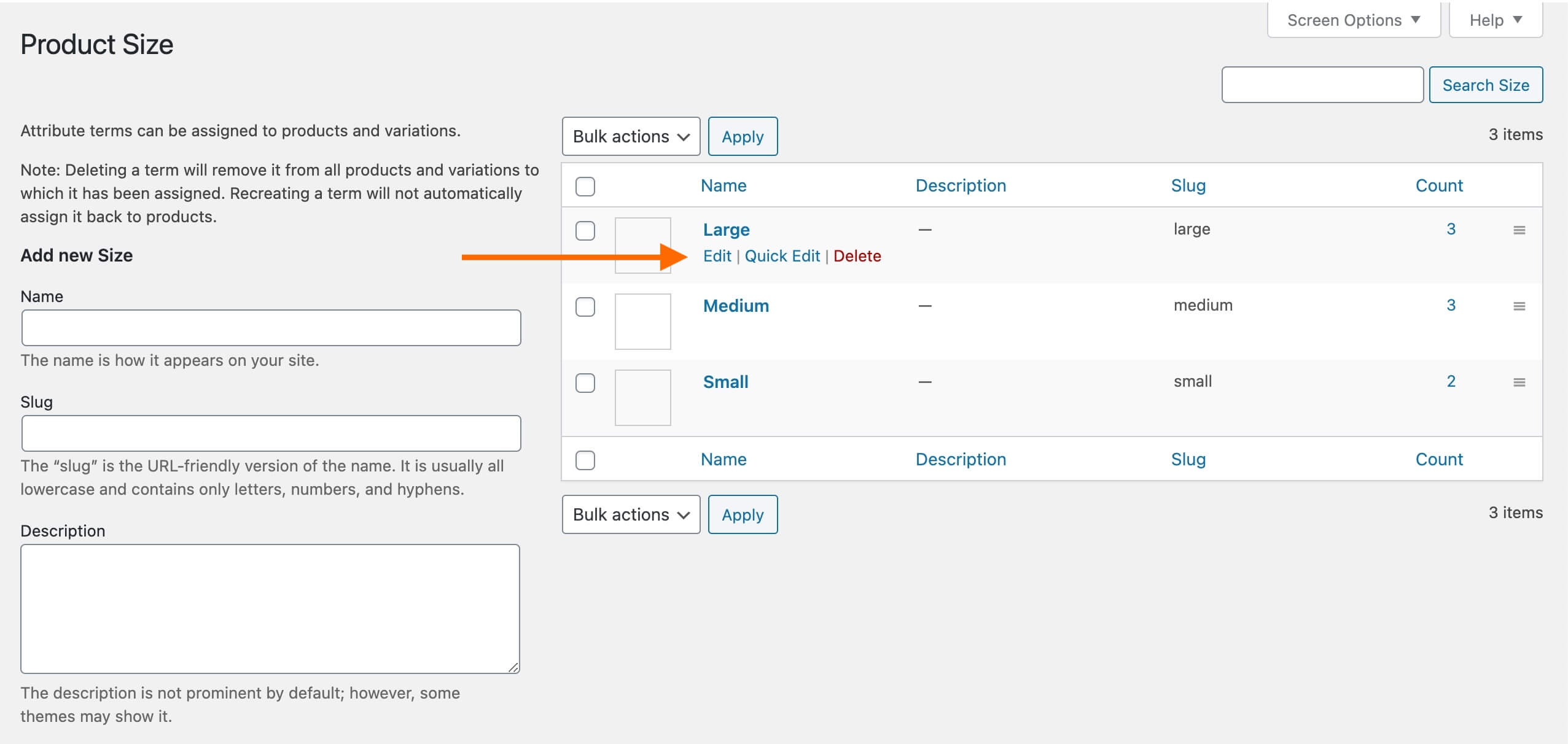Expand the Screen Options panel
The image size is (1568, 744).
click(1354, 20)
